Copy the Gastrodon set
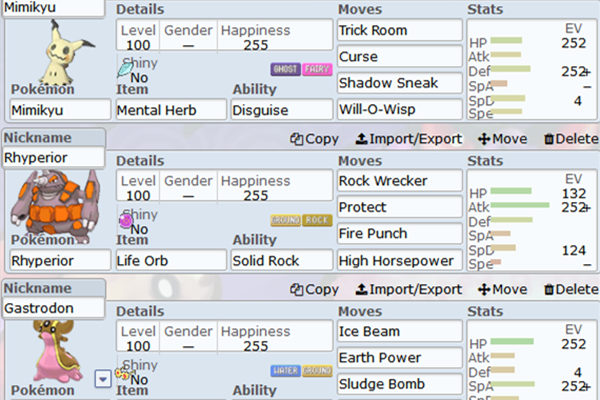Viewport: 600px width, 400px height. point(314,289)
